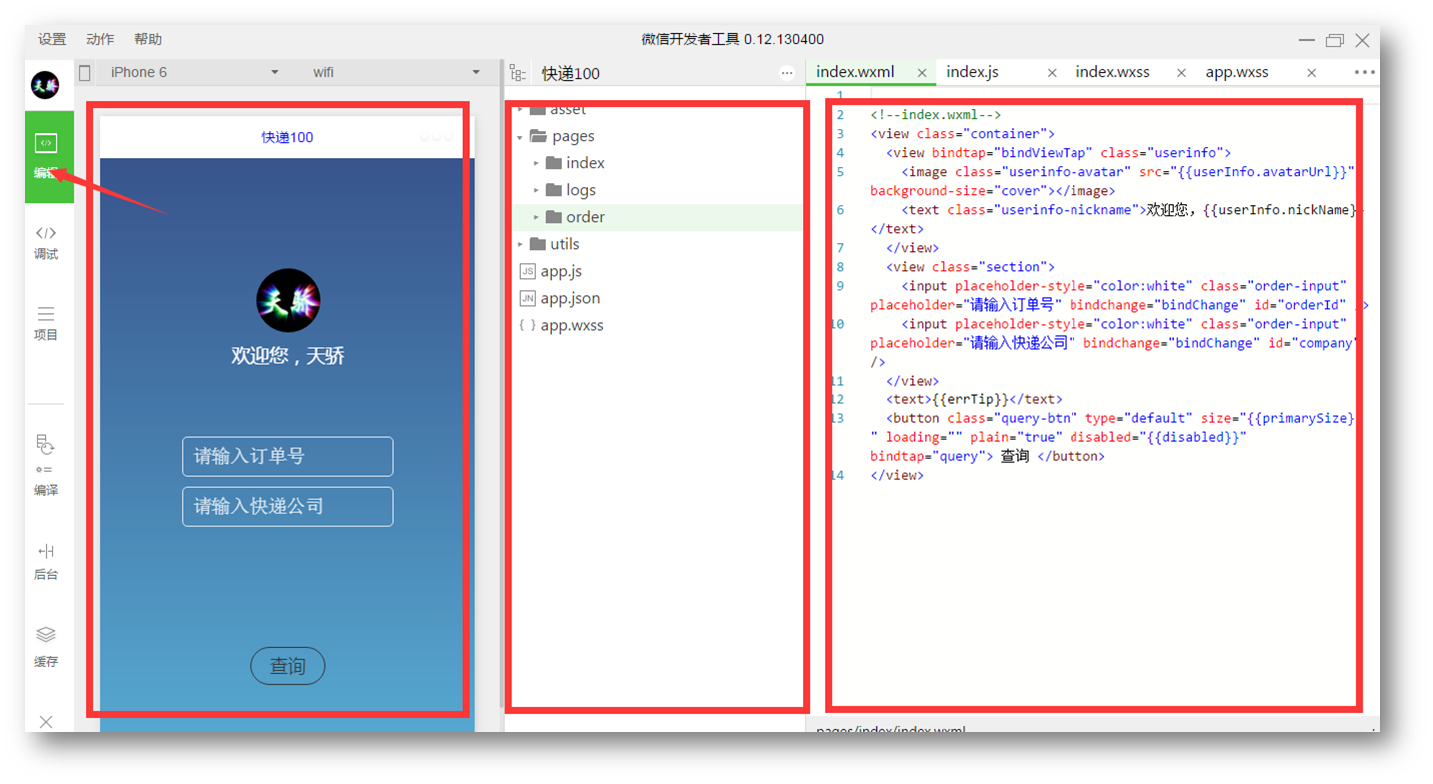
Task: Open the iPhone 6 device dropdown
Action: click(194, 72)
